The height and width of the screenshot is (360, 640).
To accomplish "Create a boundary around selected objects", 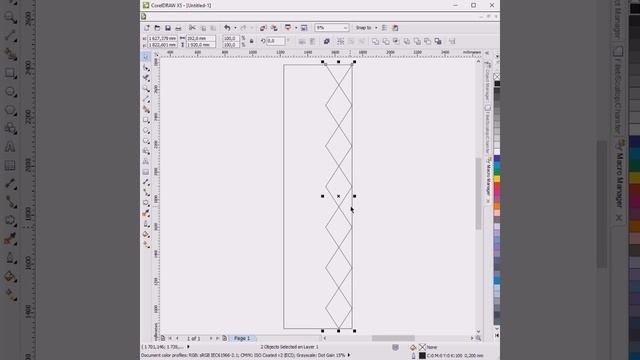I will point(438,41).
